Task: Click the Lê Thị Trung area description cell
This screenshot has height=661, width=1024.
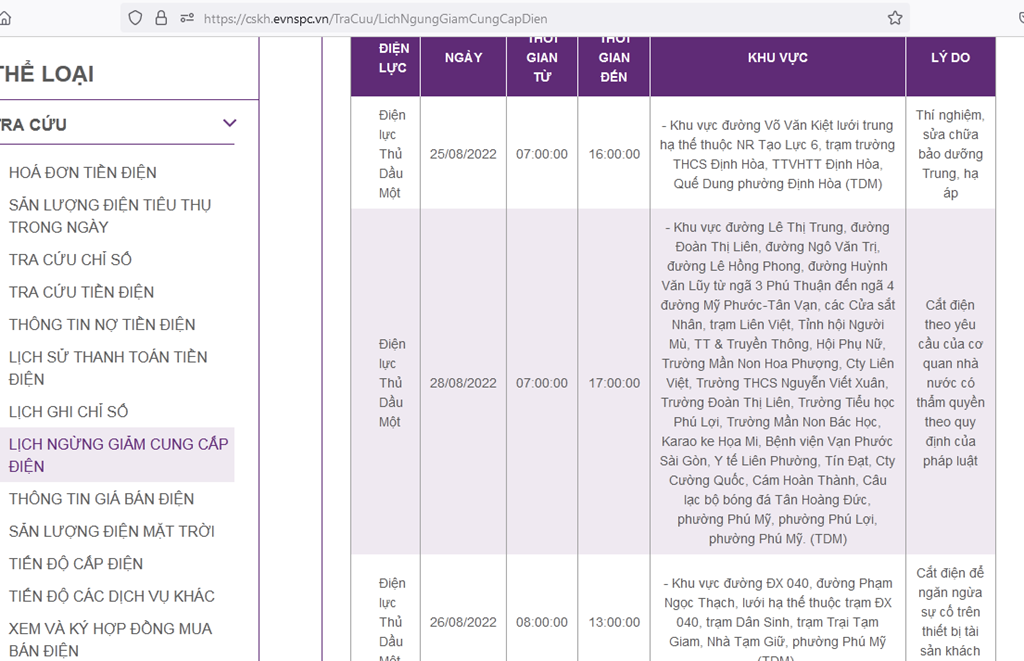Action: click(777, 383)
